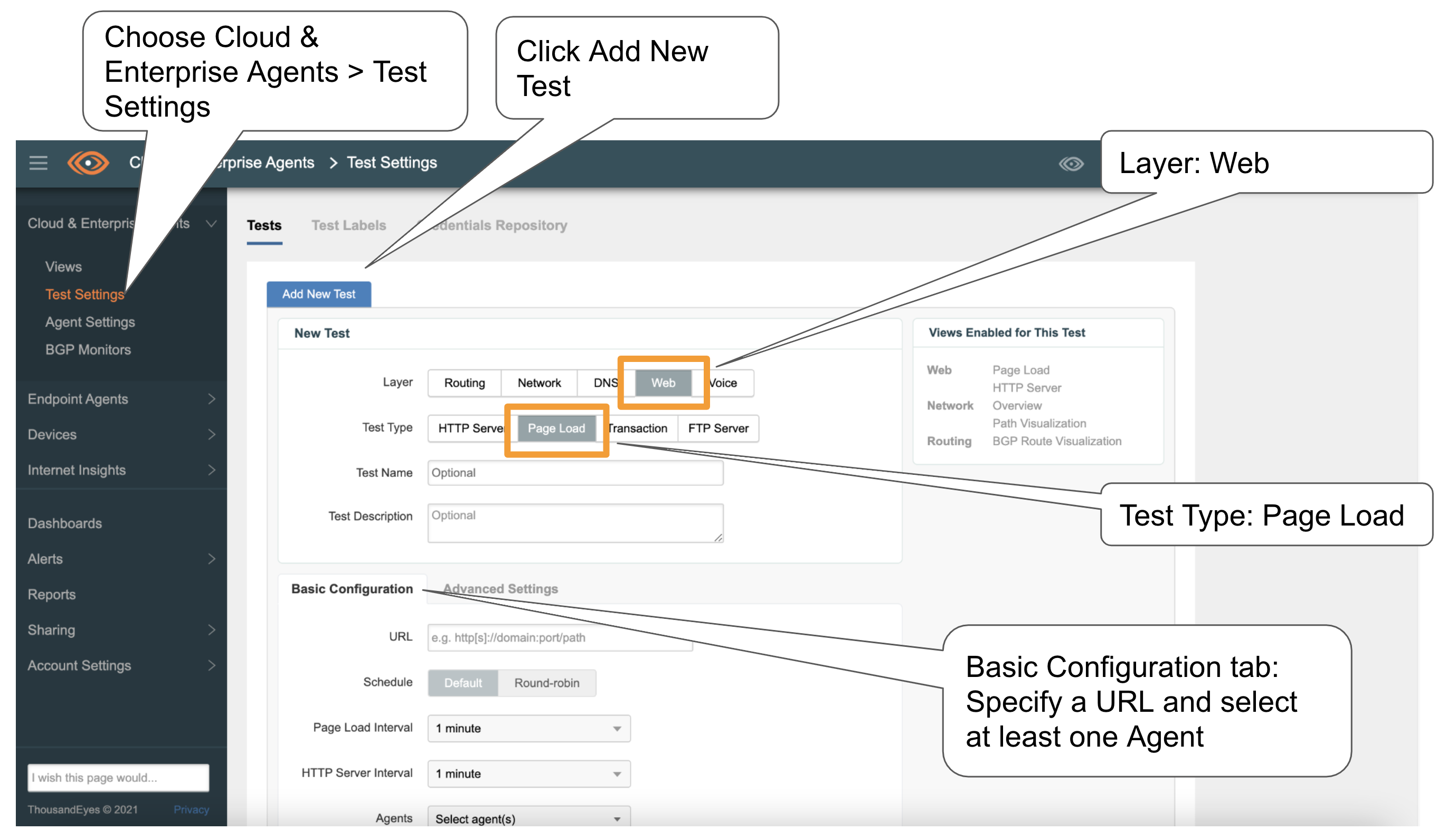Image resolution: width=1456 pixels, height=840 pixels.
Task: Collapse Cloud & Enterprise Agents sidebar section
Action: pyautogui.click(x=211, y=224)
